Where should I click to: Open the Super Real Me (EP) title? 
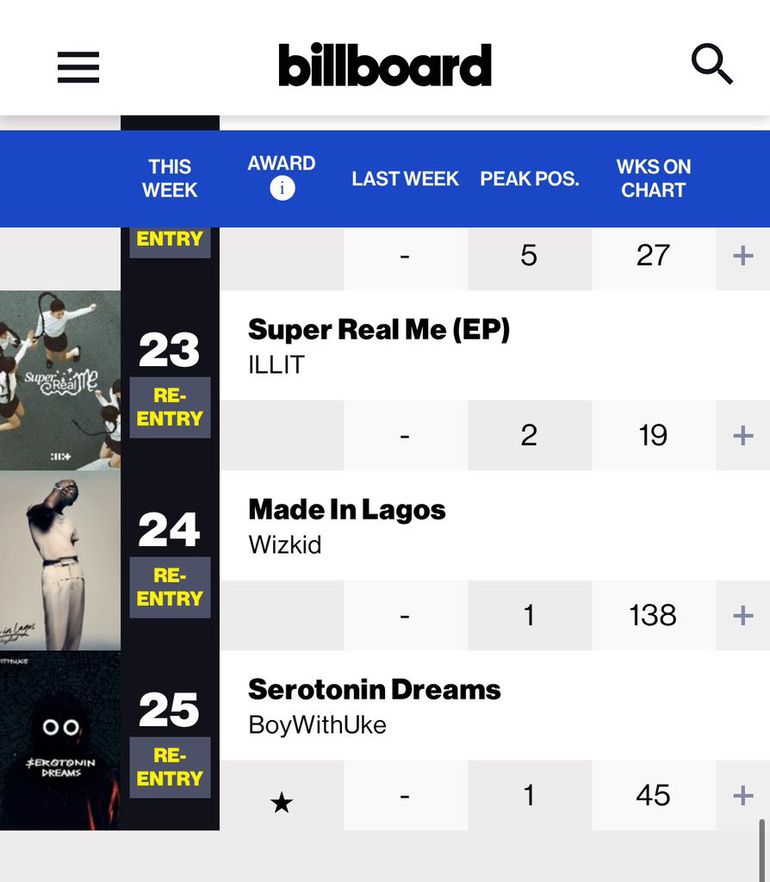coord(379,329)
